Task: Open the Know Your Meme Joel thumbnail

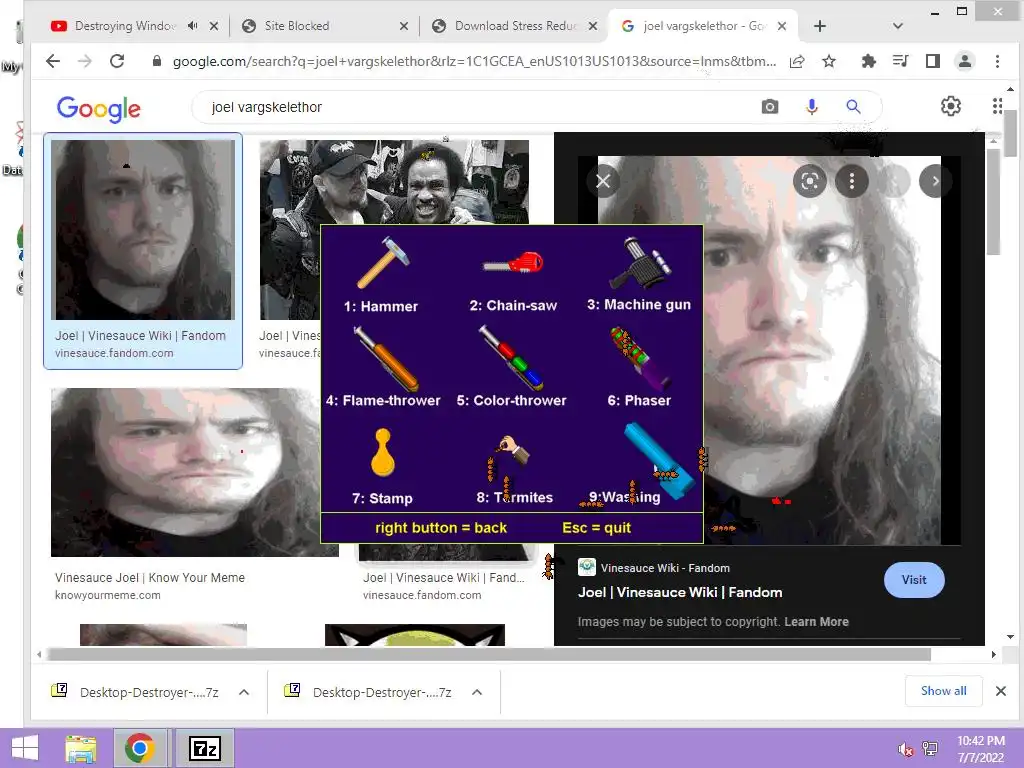Action: tap(195, 472)
